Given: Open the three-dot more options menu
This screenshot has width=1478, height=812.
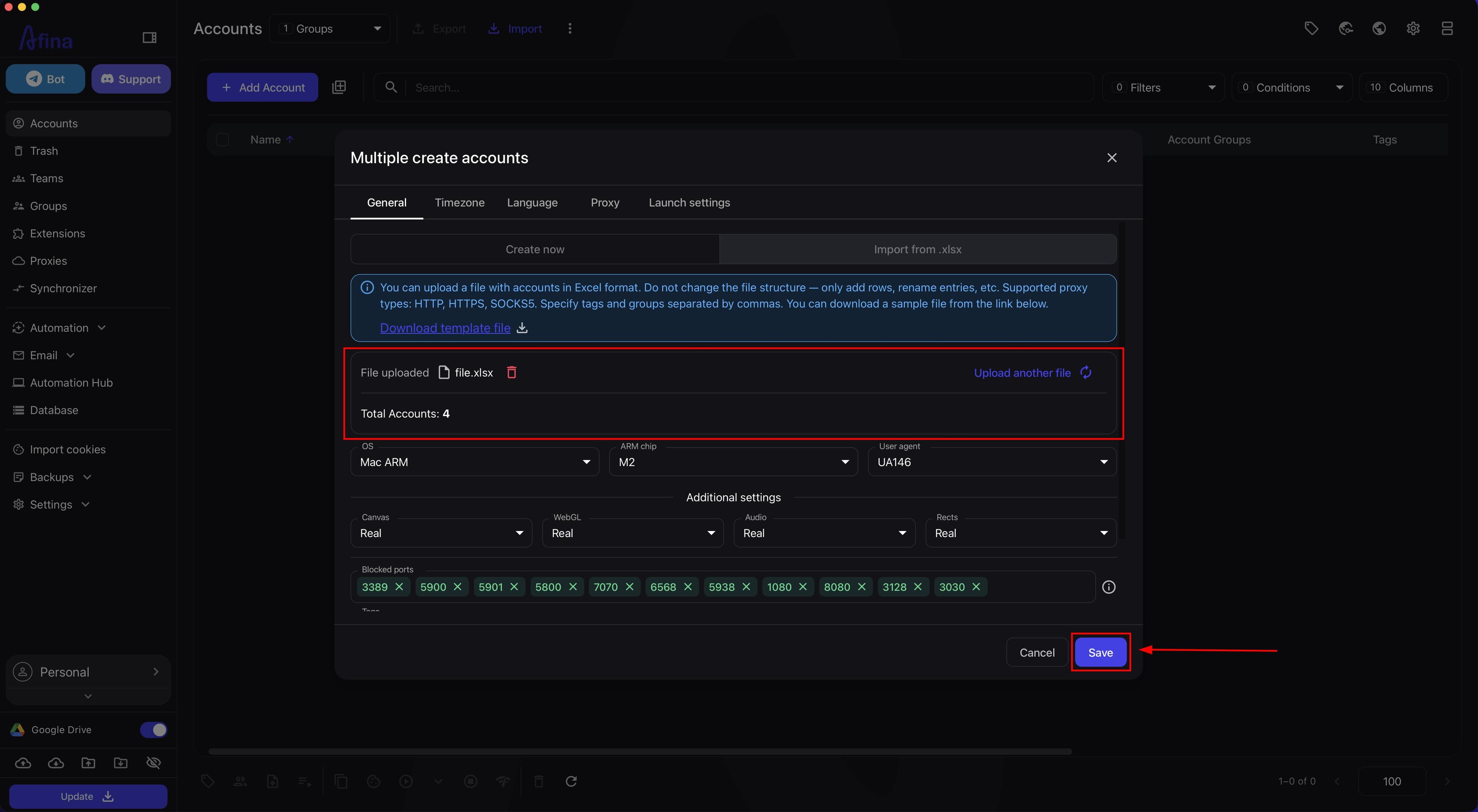Looking at the screenshot, I should [x=569, y=29].
